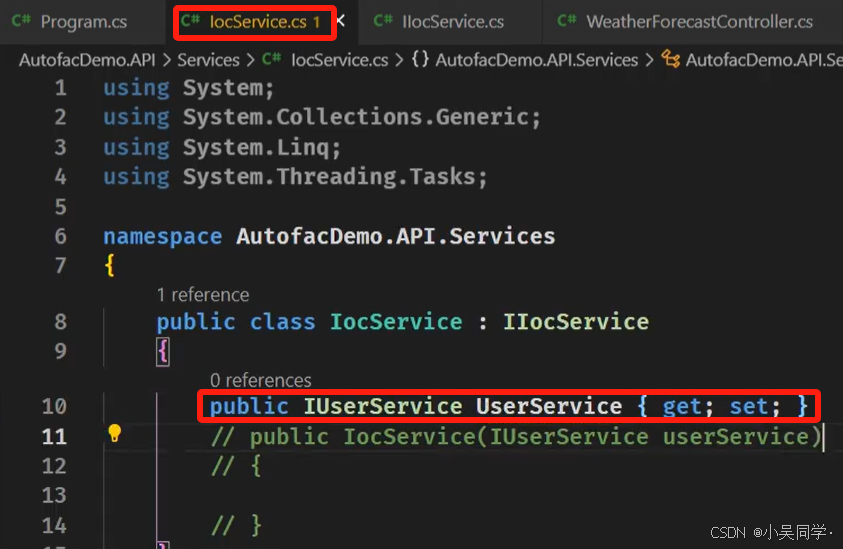Image resolution: width=843 pixels, height=549 pixels.
Task: Click the commented closing brace on line 14
Action: (236, 525)
